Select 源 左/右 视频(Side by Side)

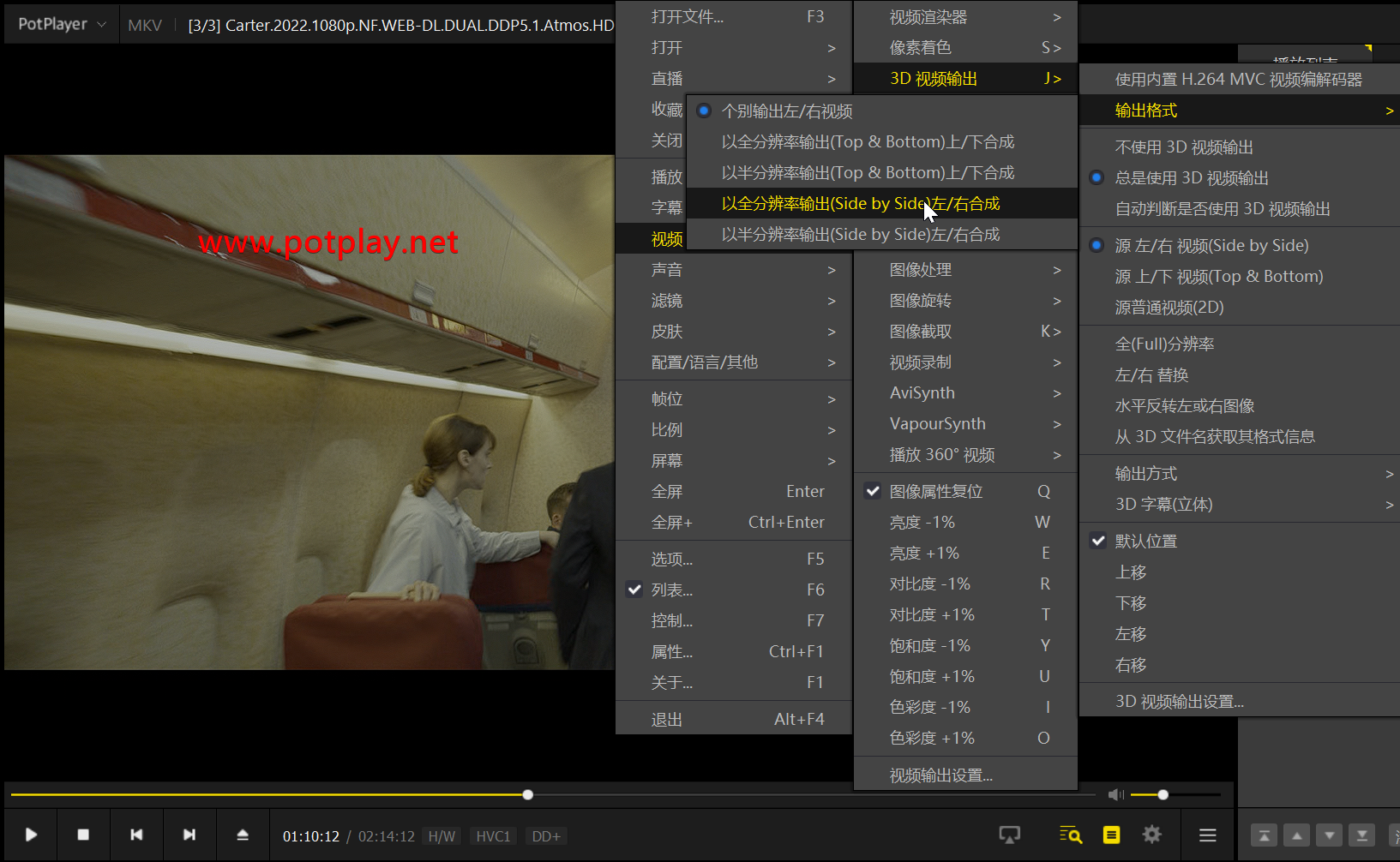tap(1240, 246)
